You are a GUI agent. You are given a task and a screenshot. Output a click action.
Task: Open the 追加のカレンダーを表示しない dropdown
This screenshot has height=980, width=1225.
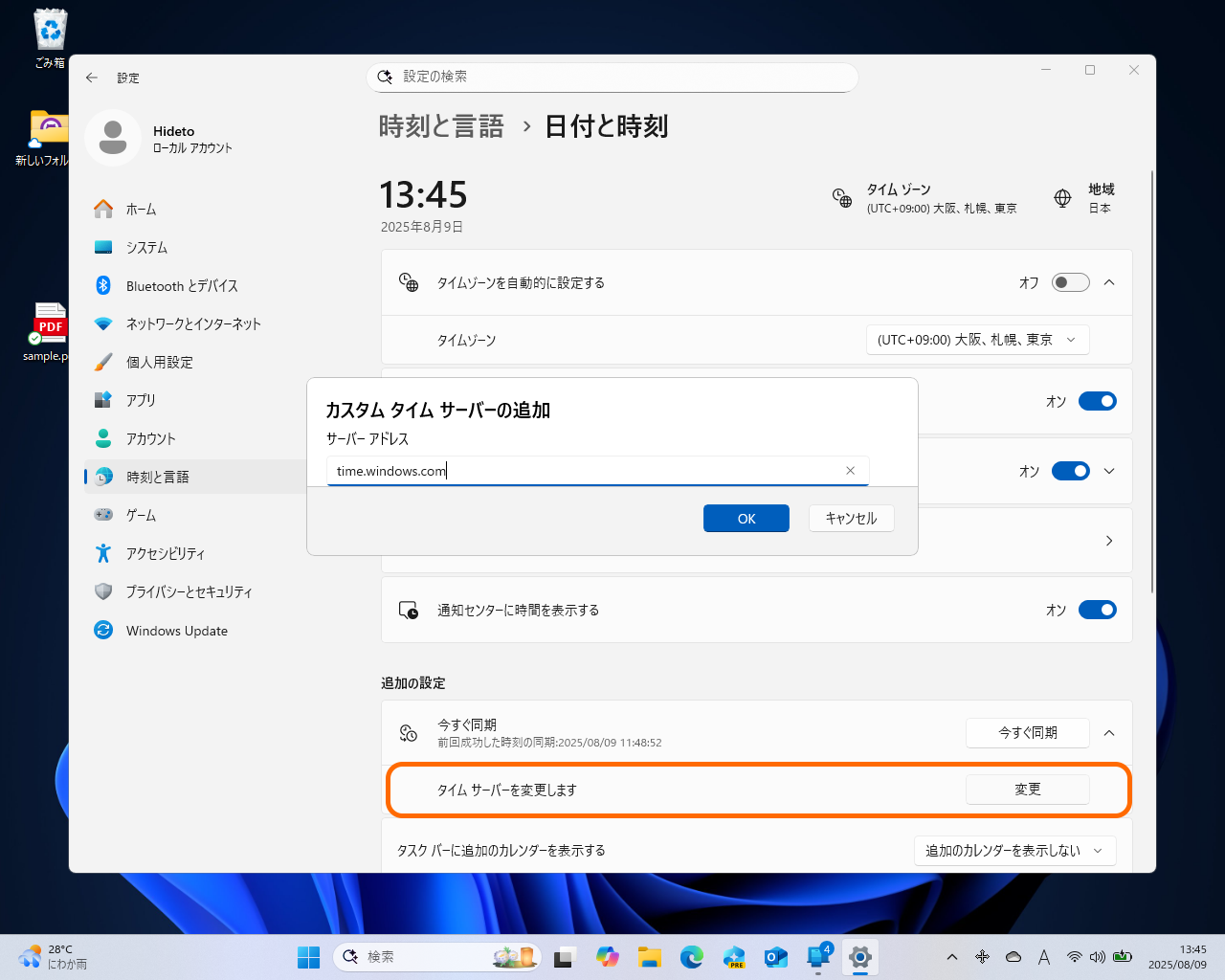click(1014, 850)
